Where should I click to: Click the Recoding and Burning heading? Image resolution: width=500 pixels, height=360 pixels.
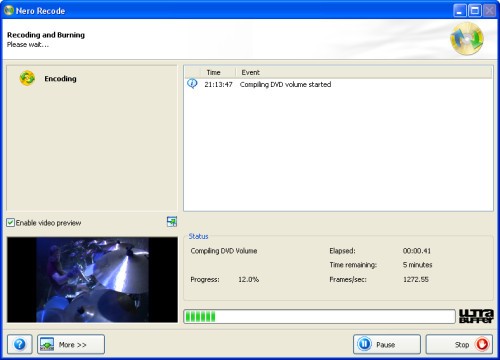point(46,35)
